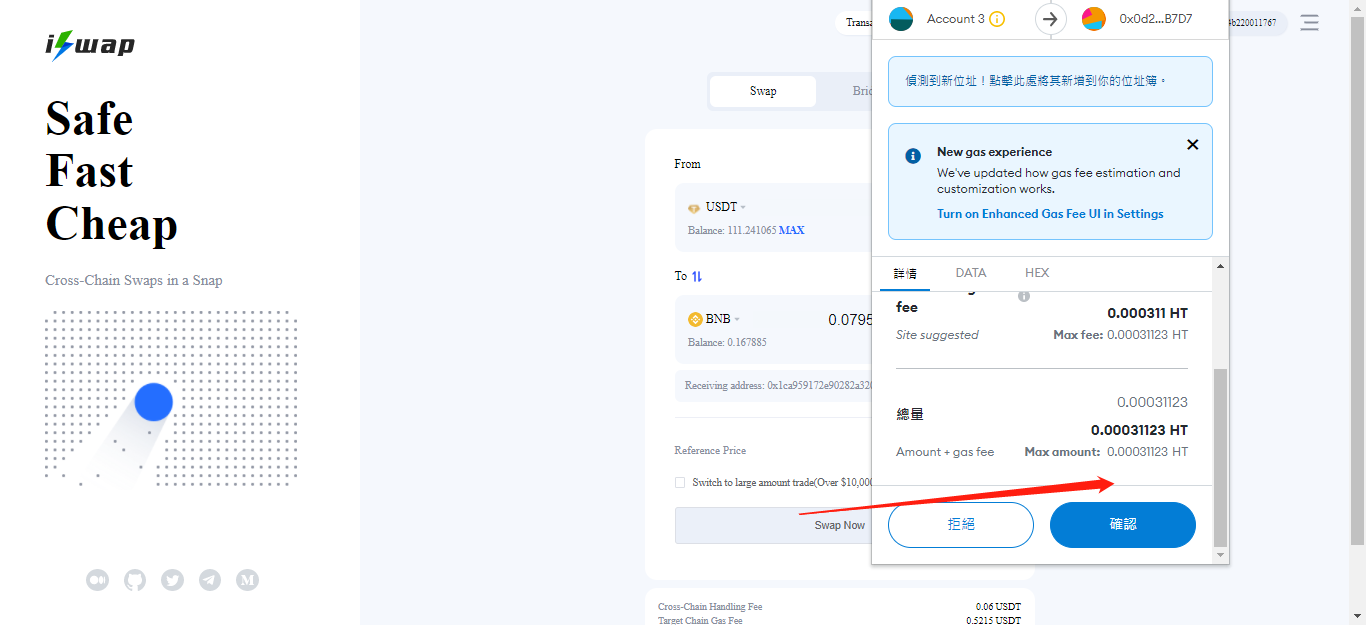Click the USDT token coin icon
The image size is (1366, 625).
click(x=694, y=208)
